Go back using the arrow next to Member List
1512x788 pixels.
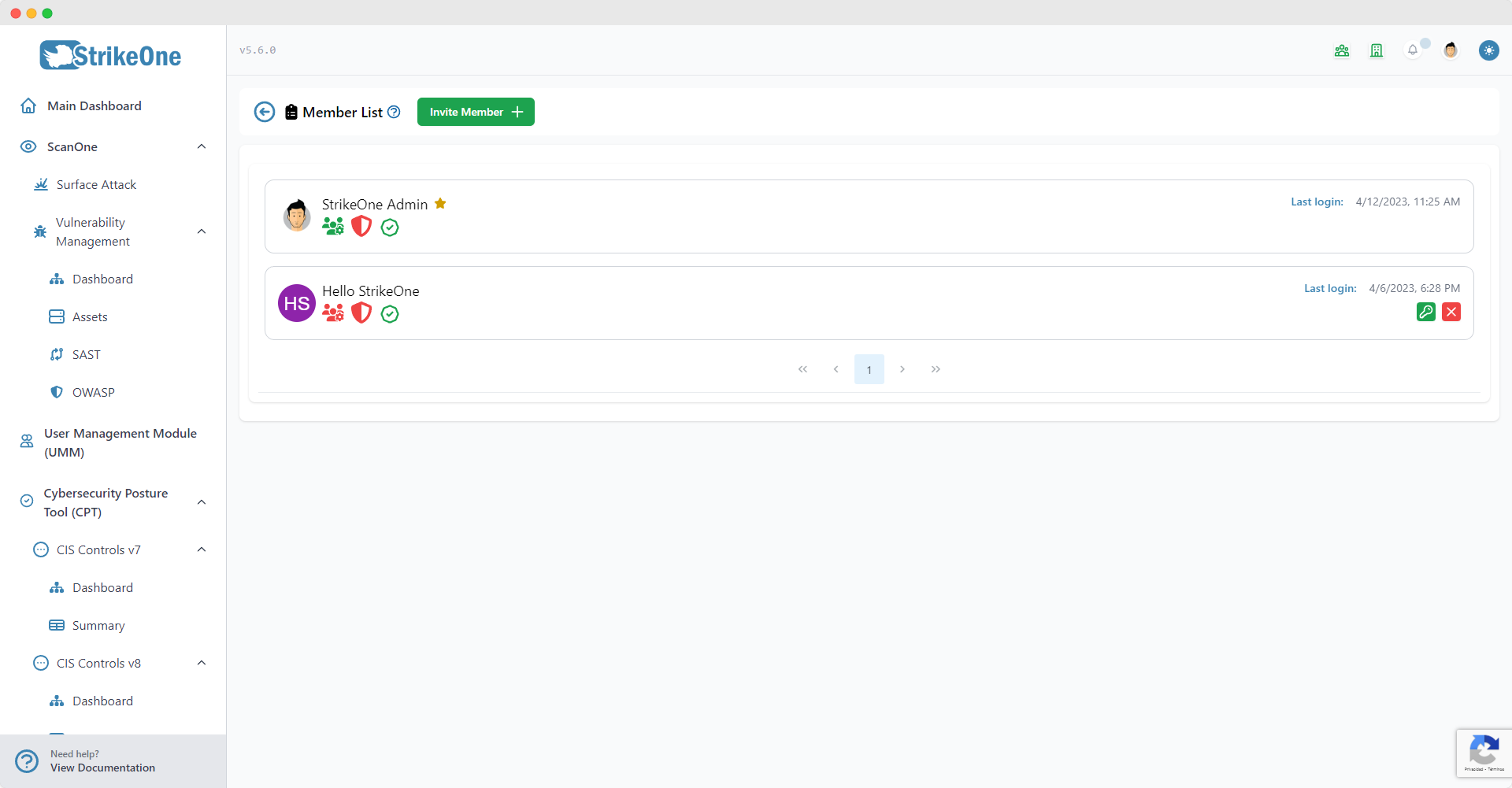[x=264, y=112]
